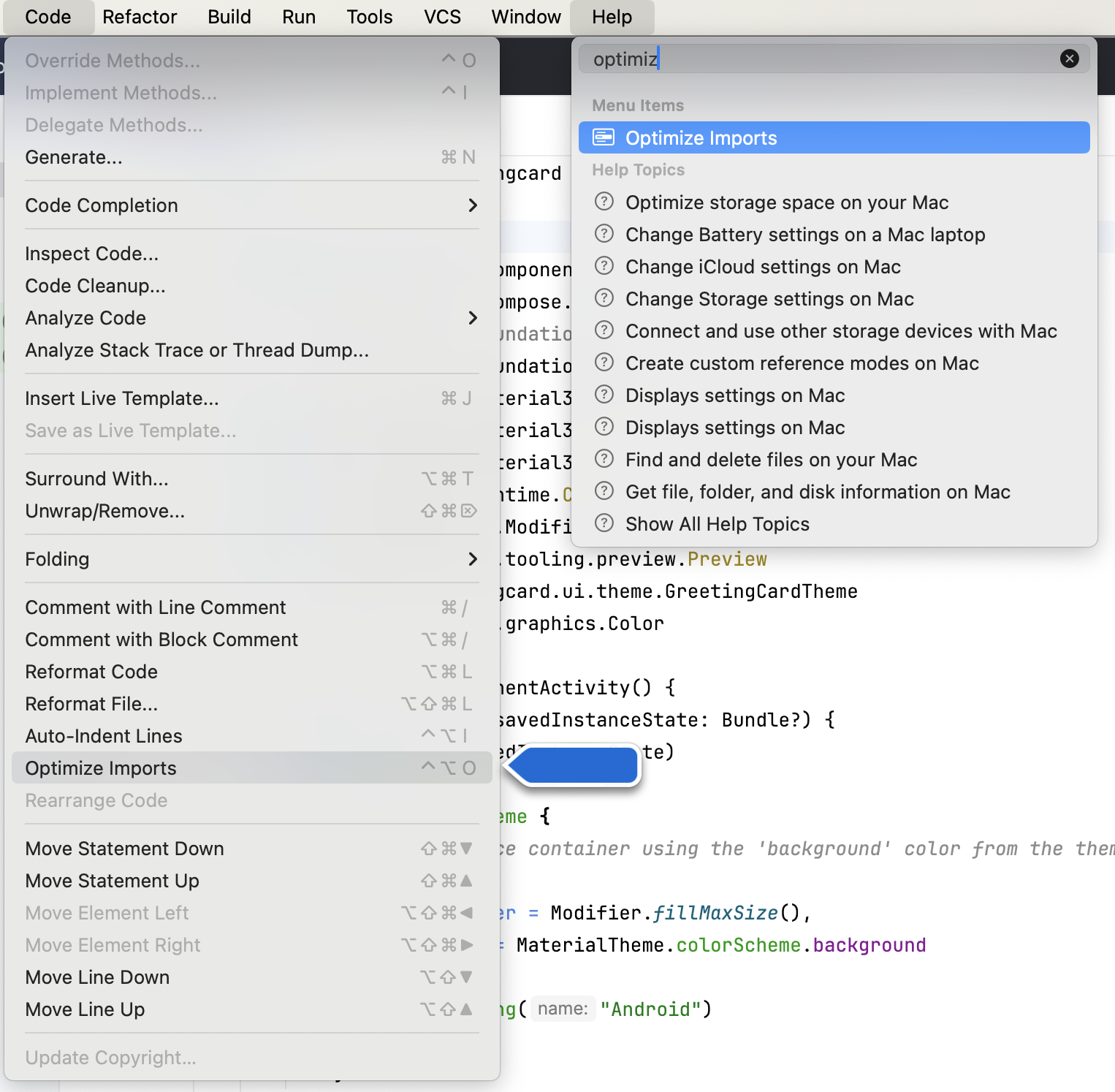Open the Refactor menu
1115x1092 pixels.
click(140, 17)
